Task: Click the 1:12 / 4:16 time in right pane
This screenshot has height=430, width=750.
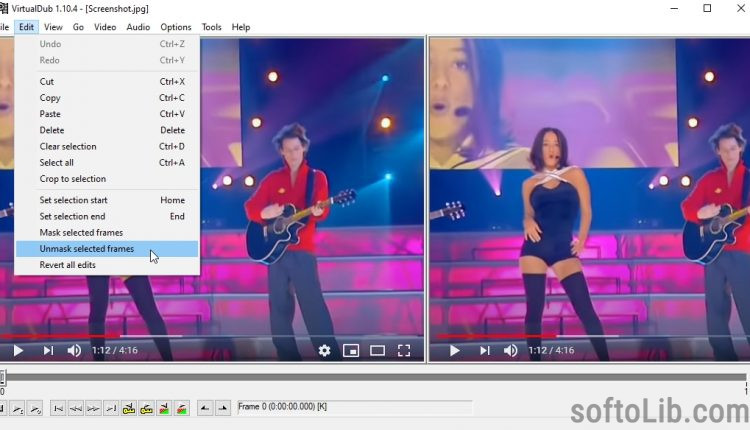Action: click(x=551, y=351)
